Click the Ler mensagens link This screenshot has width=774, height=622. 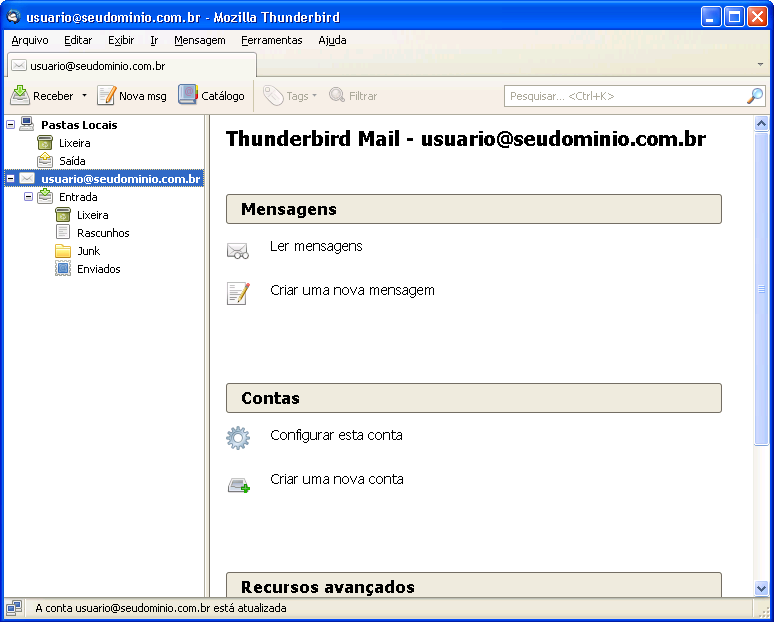point(316,246)
